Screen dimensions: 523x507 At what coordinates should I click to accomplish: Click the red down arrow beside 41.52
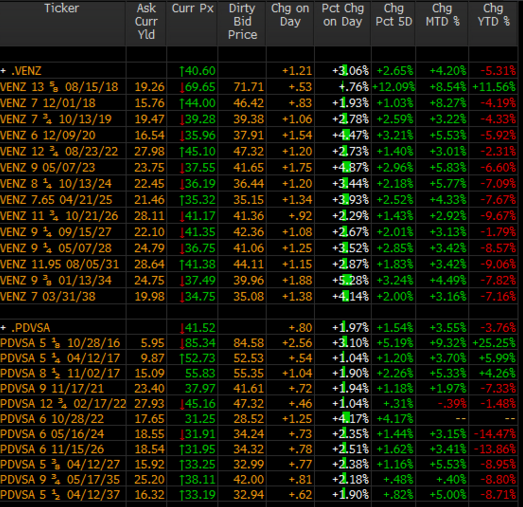pyautogui.click(x=182, y=328)
